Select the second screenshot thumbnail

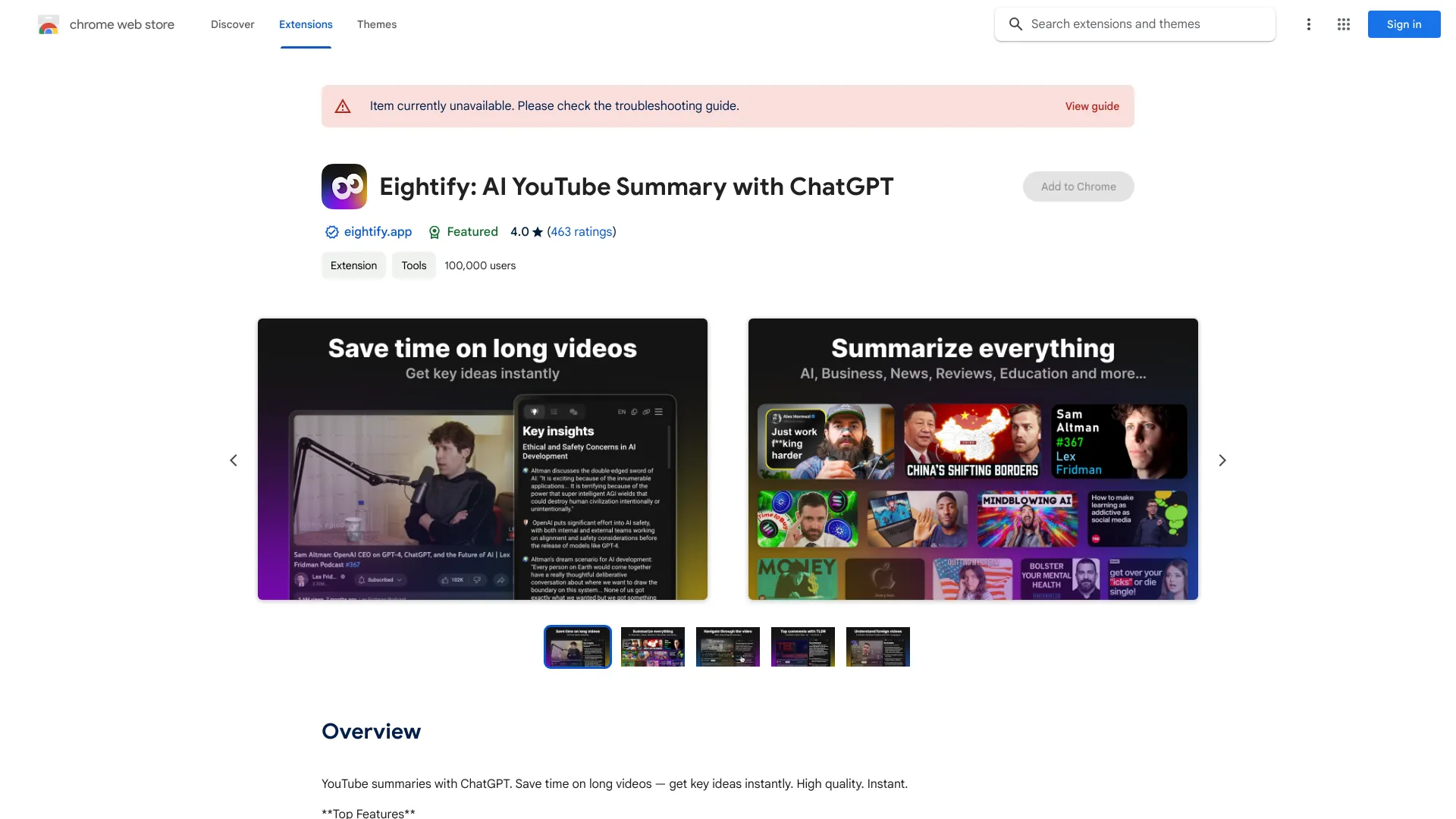(653, 647)
